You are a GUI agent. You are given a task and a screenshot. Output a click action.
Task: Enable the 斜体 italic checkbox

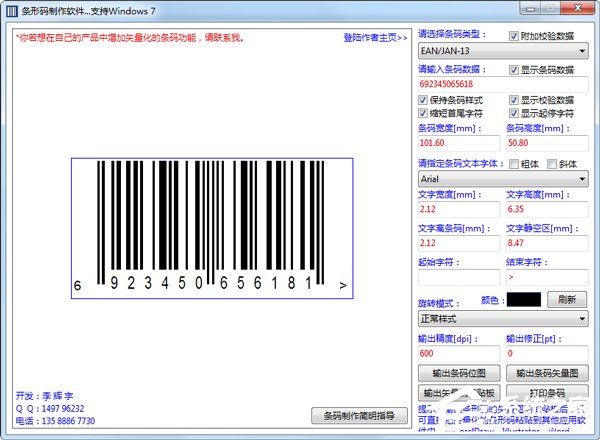(551, 164)
